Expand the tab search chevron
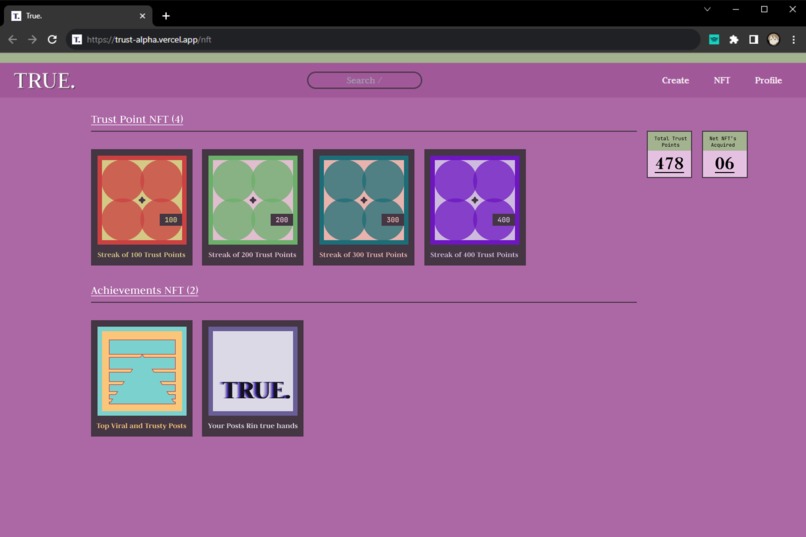This screenshot has width=806, height=537. (x=707, y=9)
